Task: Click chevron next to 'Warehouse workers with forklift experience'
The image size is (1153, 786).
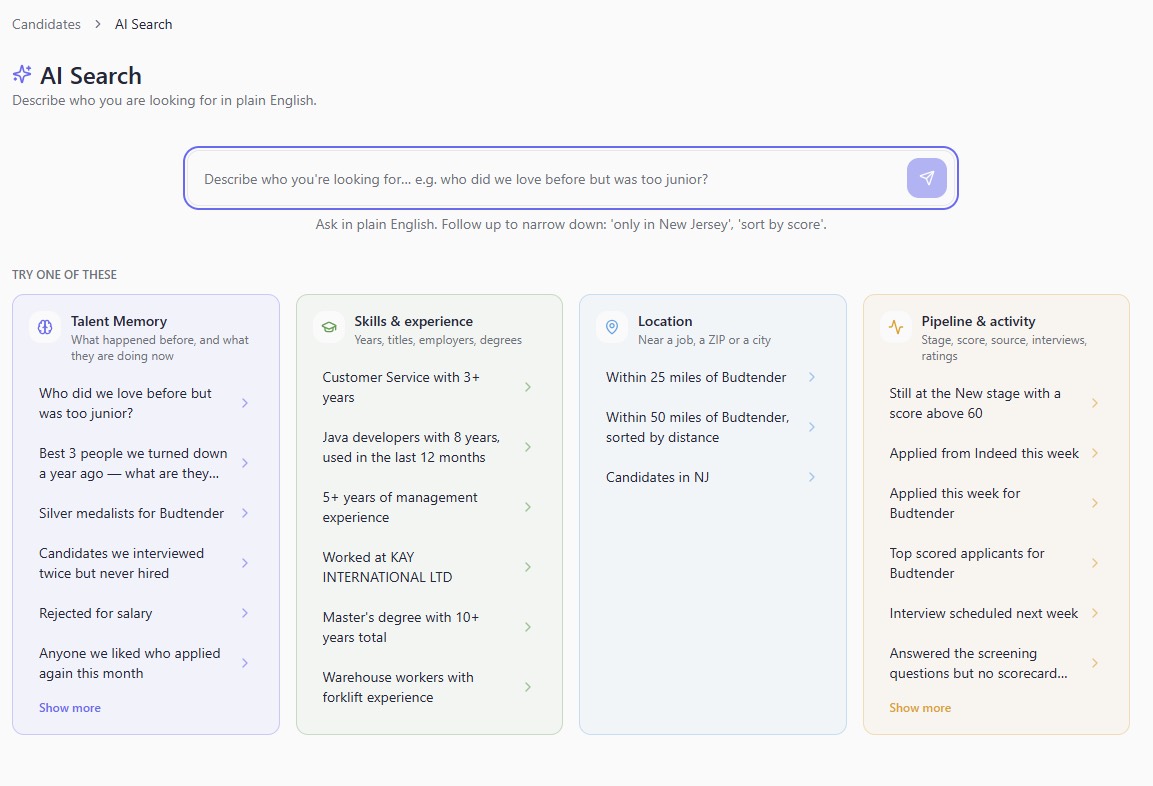Action: coord(528,687)
